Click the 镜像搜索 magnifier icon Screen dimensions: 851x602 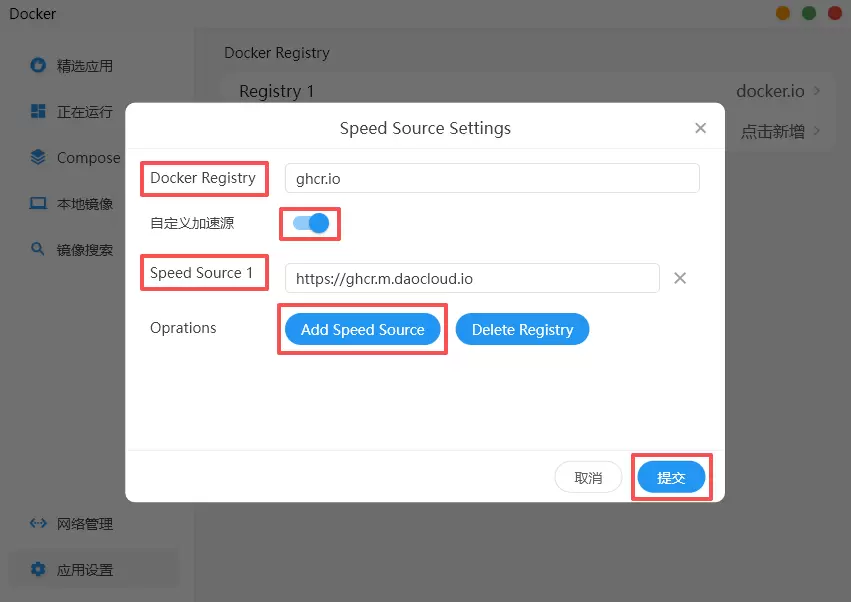pos(38,250)
